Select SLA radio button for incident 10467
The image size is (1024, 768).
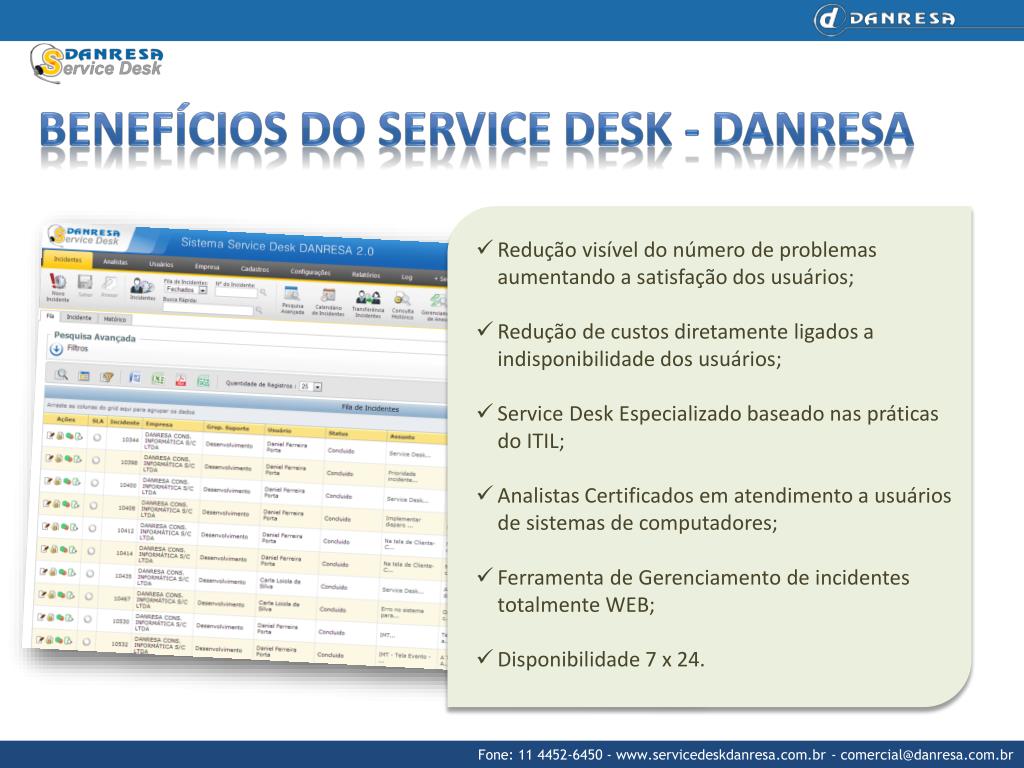(x=89, y=596)
